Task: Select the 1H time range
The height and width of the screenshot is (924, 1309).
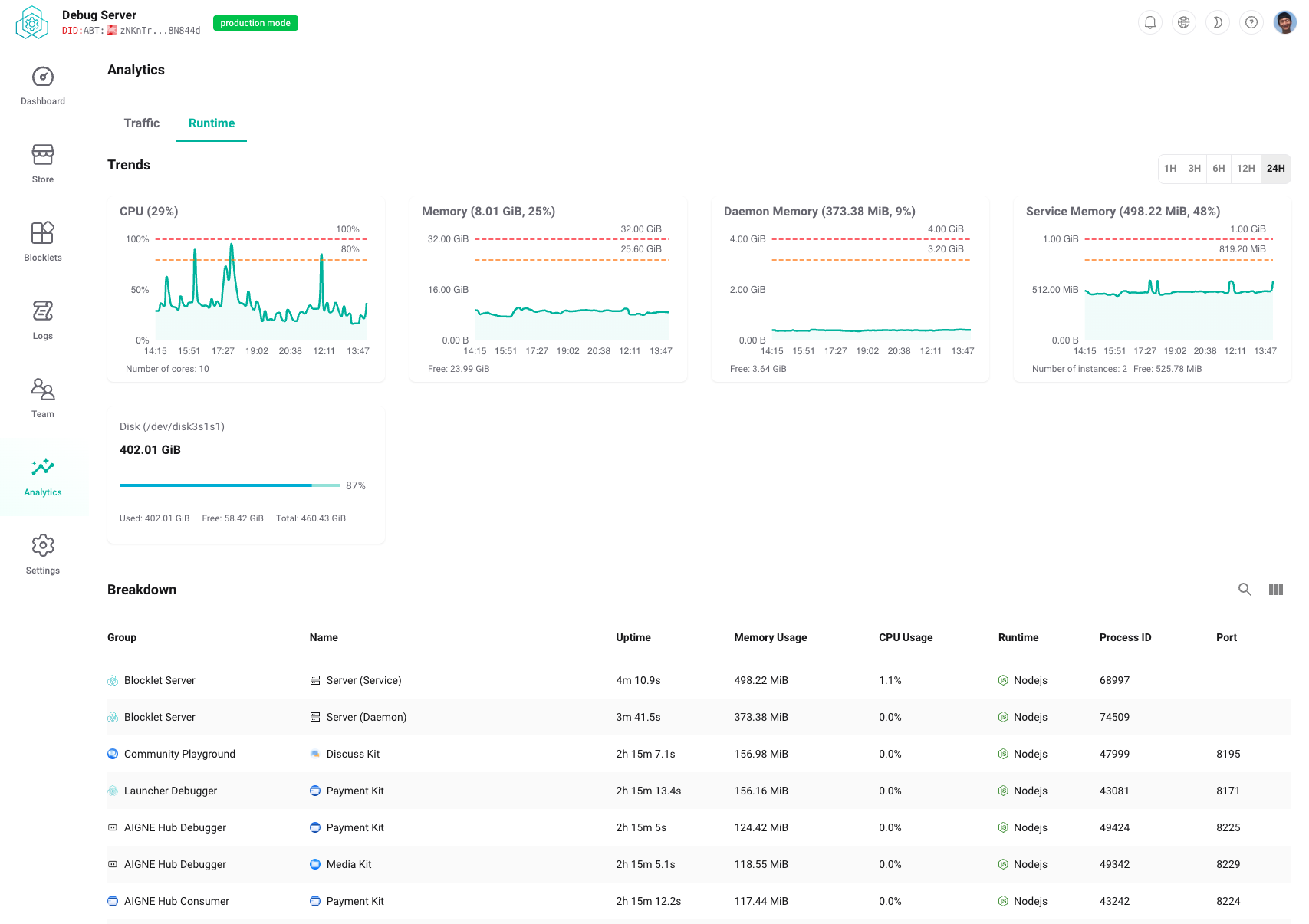Action: click(x=1169, y=169)
